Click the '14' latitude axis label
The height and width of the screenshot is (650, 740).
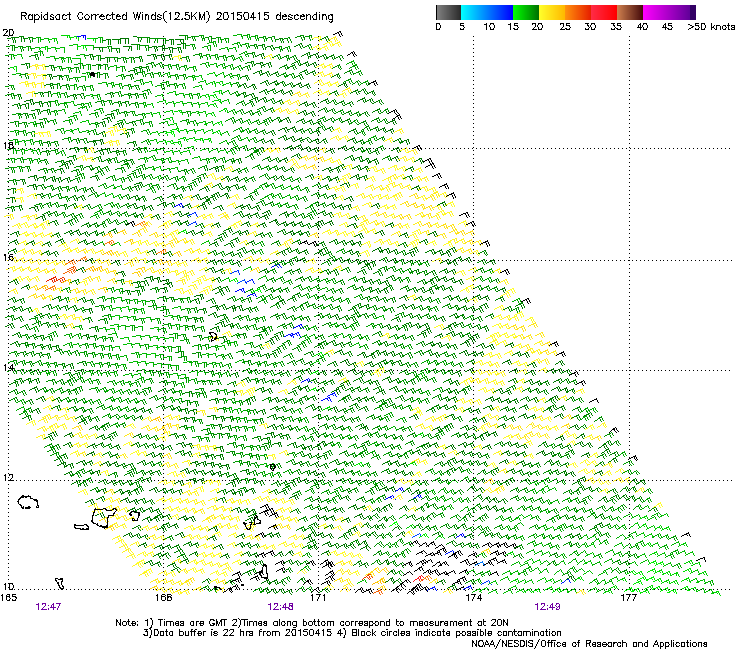coord(8,367)
